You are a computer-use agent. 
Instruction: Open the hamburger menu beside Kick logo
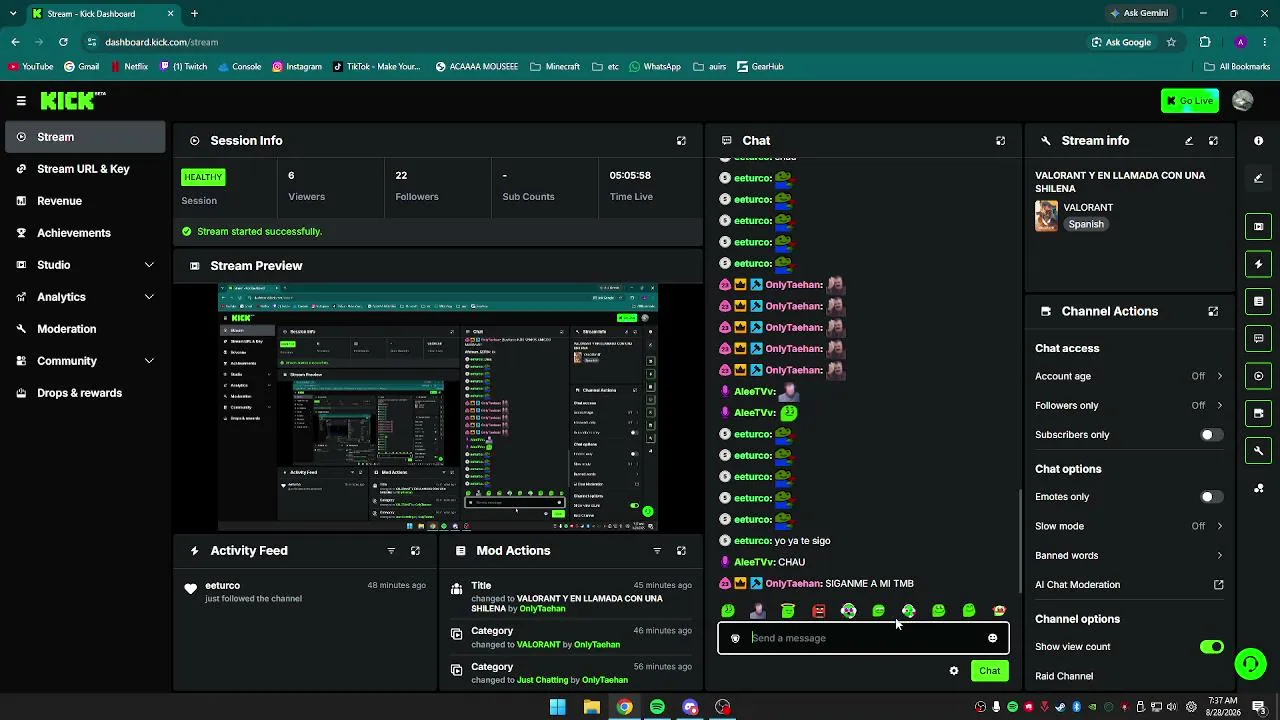(x=21, y=100)
